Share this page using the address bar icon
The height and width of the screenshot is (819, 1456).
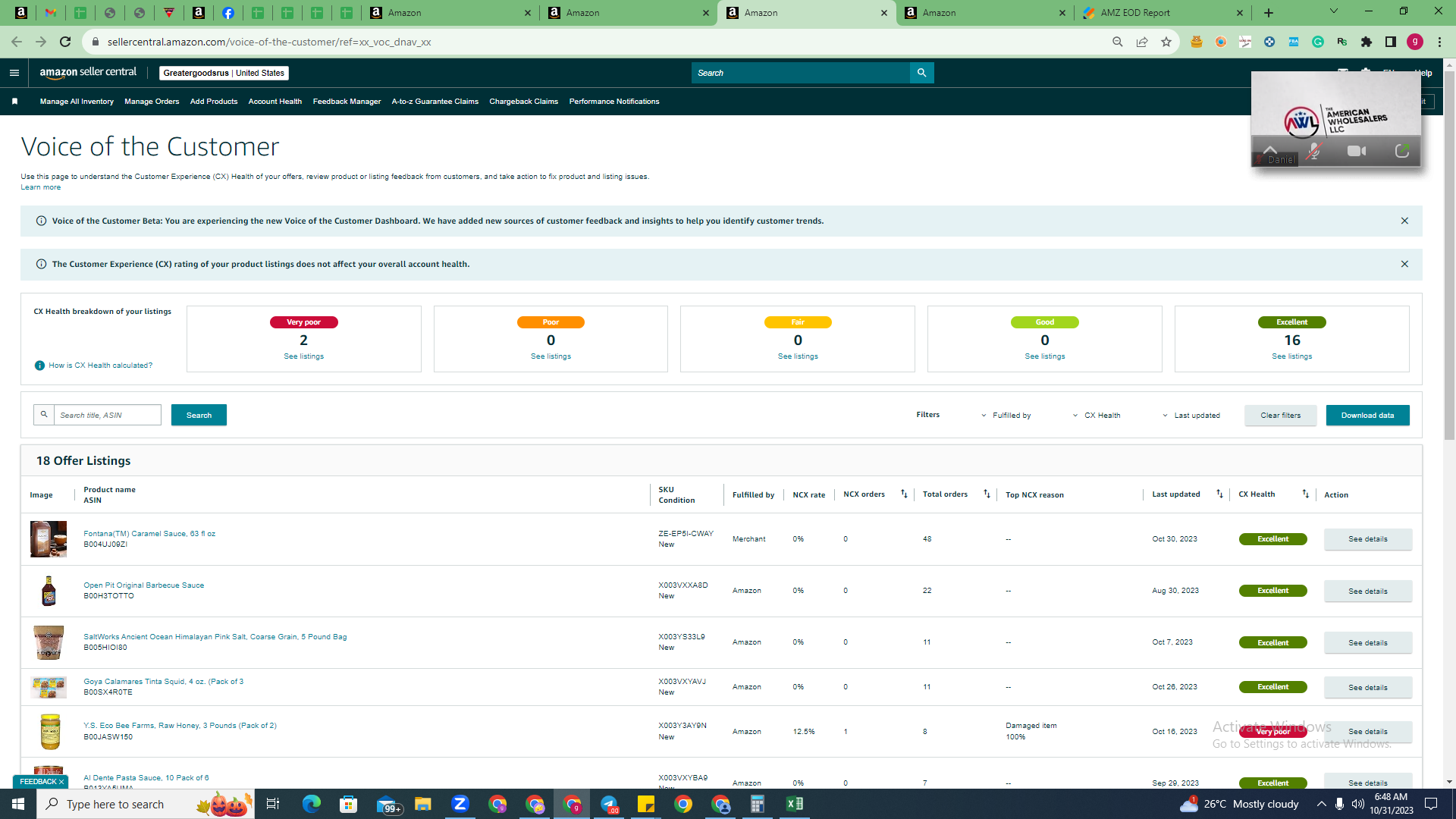point(1141,42)
